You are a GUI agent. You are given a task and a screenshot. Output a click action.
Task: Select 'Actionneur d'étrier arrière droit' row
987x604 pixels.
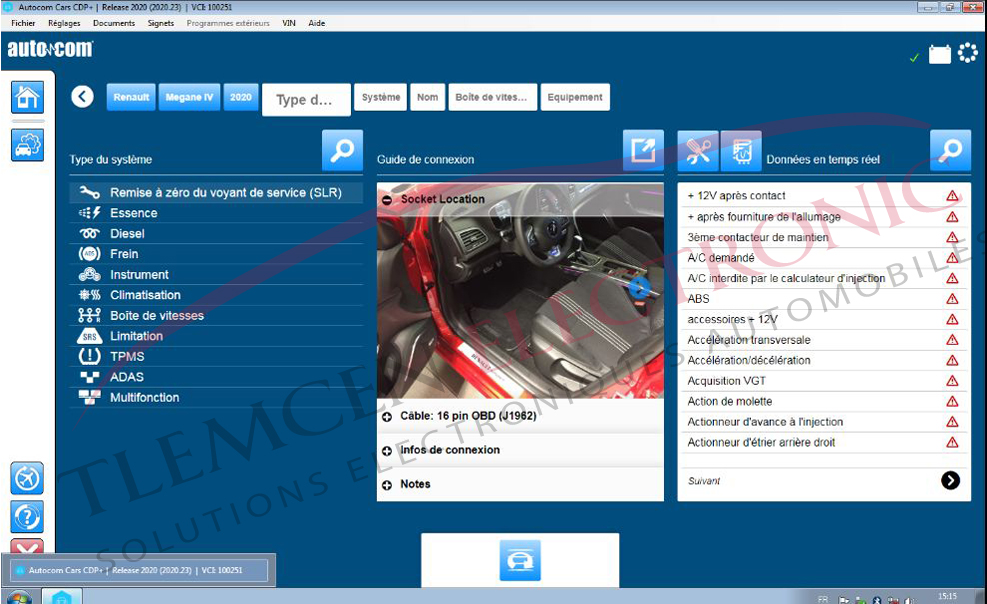(823, 442)
